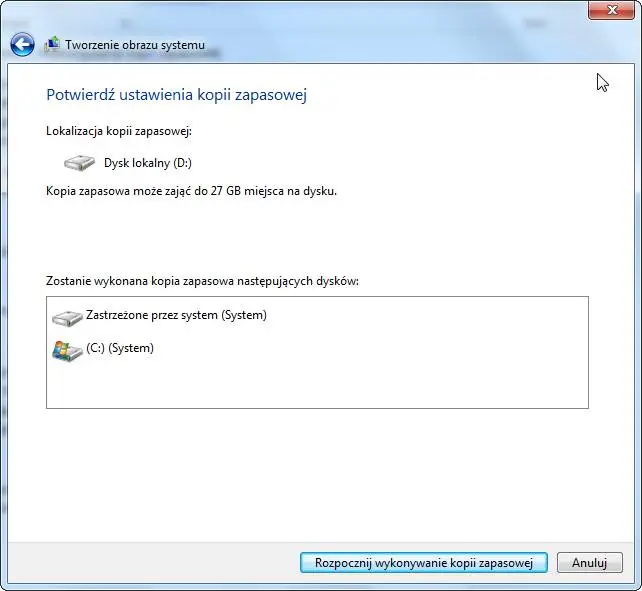
Task: Select the (C:) (System) list entry
Action: click(x=120, y=349)
